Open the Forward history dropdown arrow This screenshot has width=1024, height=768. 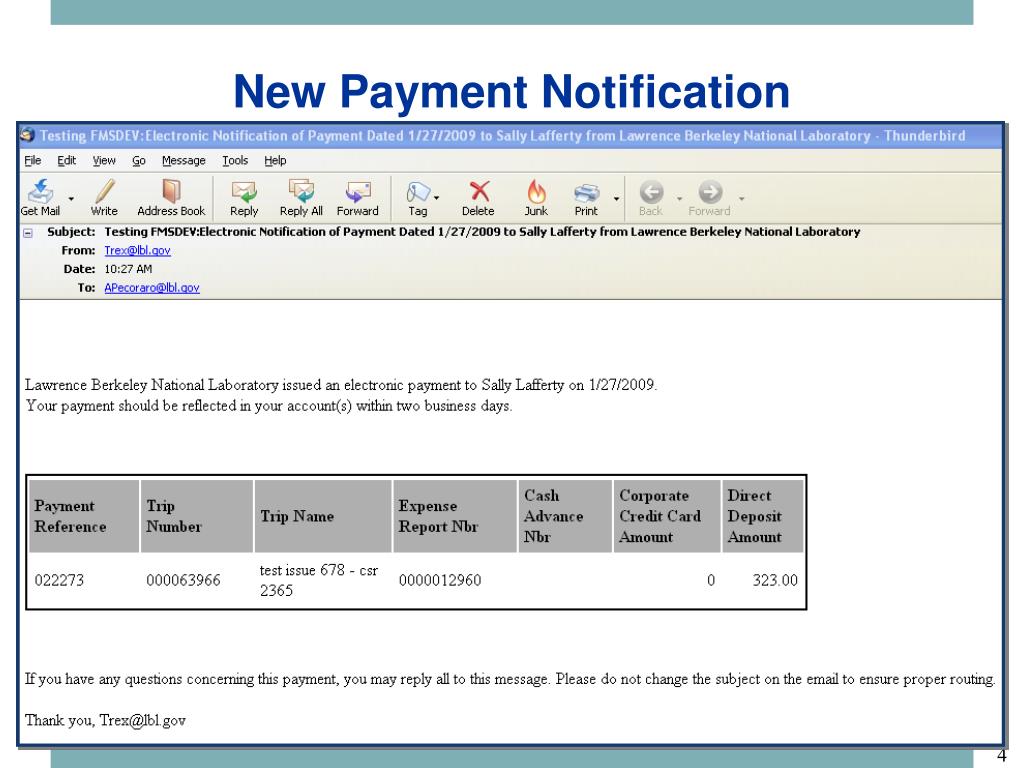(741, 199)
